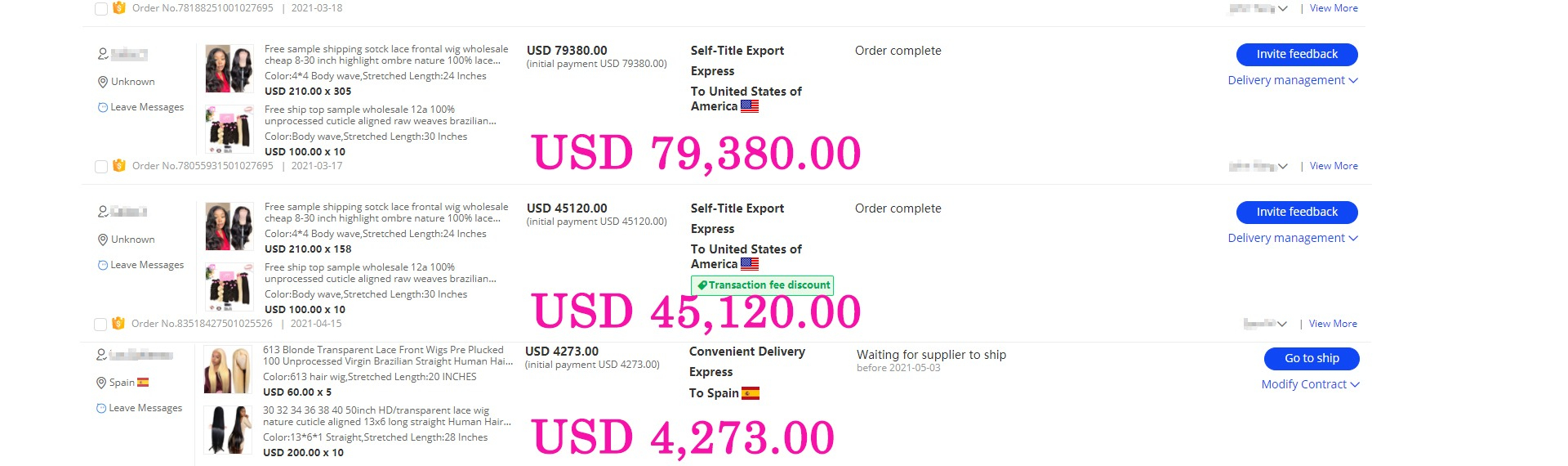Click the gold shield icon beside order 78188251001027695
Screen dimensions: 1568x466
(119, 8)
